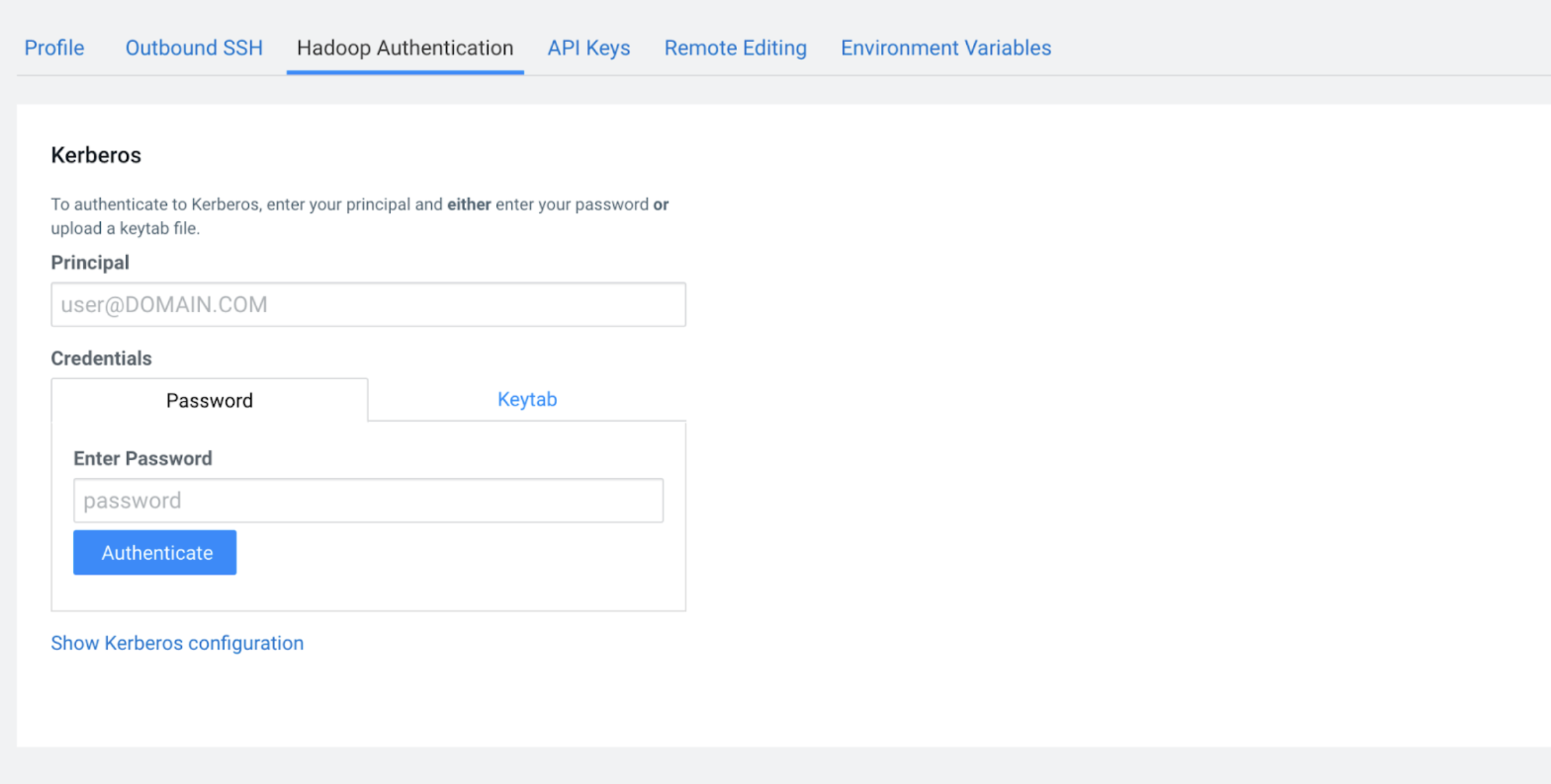Viewport: 1551px width, 784px height.
Task: Select the Hadoop Authentication tab
Action: pyautogui.click(x=404, y=48)
